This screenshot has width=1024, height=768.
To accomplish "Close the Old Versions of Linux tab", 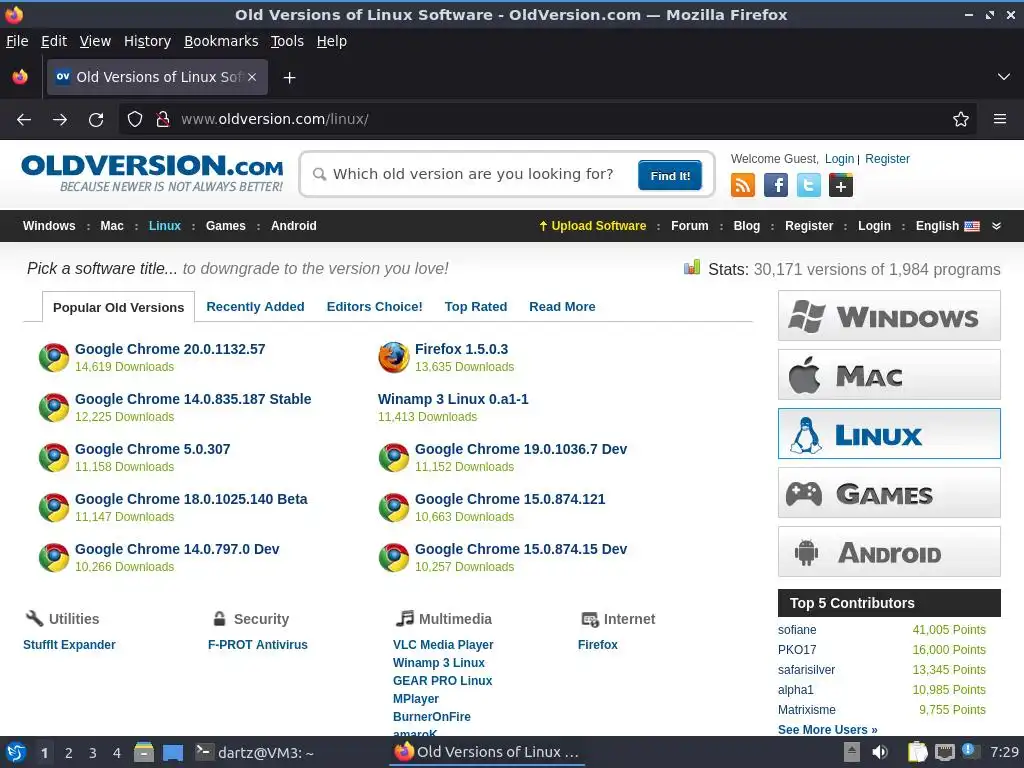I will [x=252, y=77].
